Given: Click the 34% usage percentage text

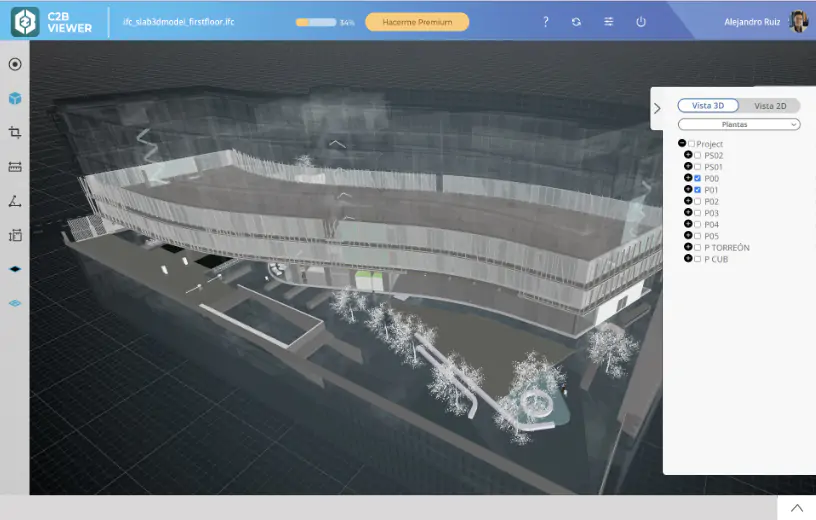Looking at the screenshot, I should click(347, 23).
